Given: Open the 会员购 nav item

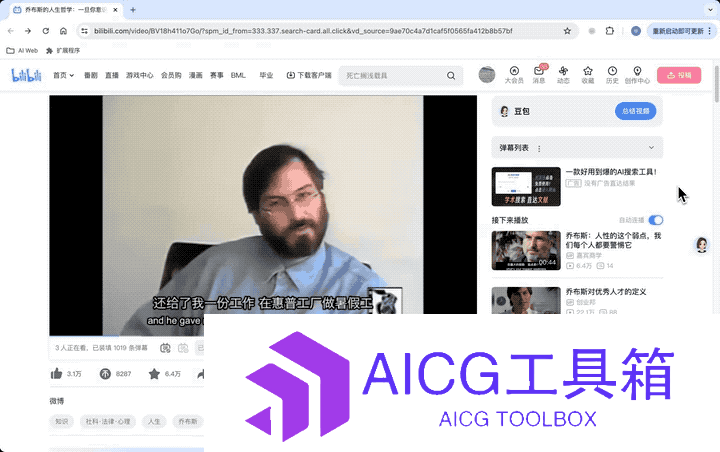Looking at the screenshot, I should click(x=171, y=75).
